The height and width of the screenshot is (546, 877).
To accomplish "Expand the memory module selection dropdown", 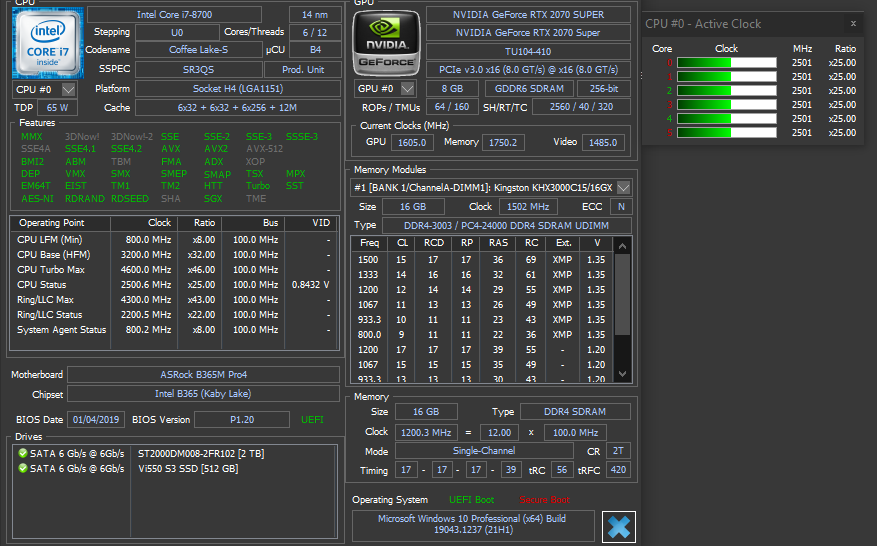I will coord(624,187).
